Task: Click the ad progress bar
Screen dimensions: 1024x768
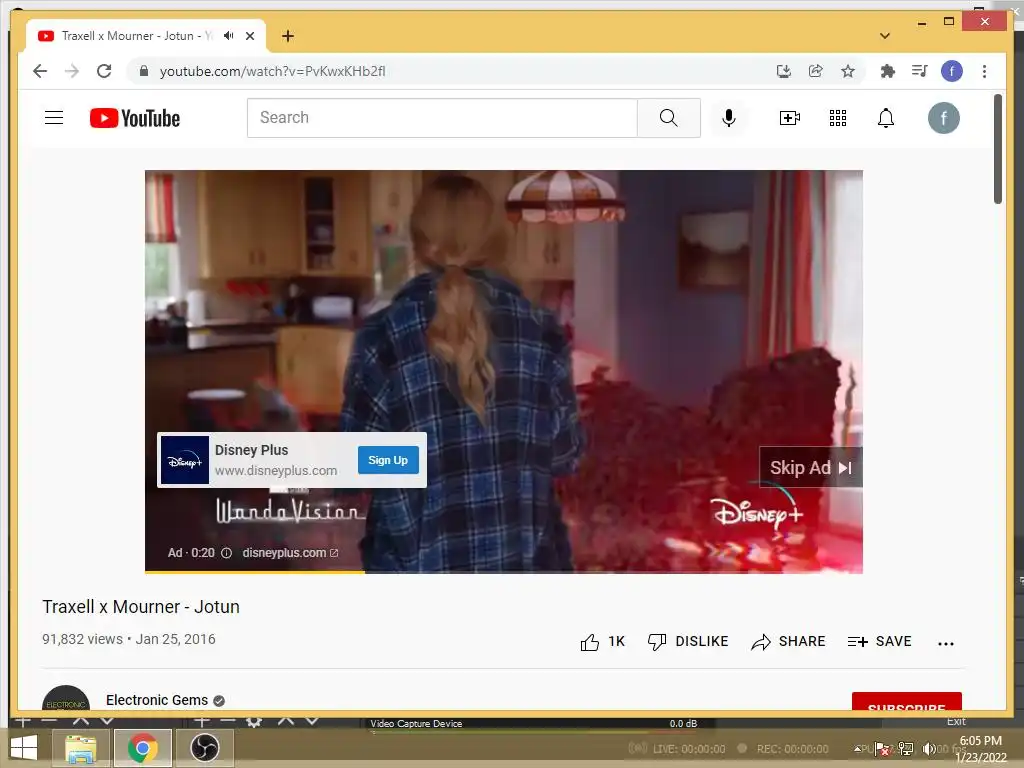Action: (504, 571)
